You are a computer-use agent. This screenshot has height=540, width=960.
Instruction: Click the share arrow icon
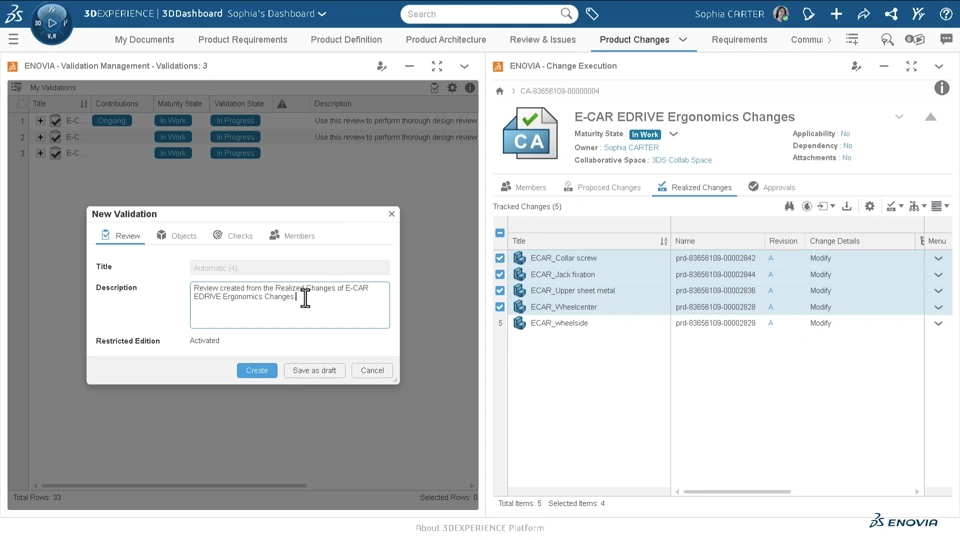(x=863, y=13)
